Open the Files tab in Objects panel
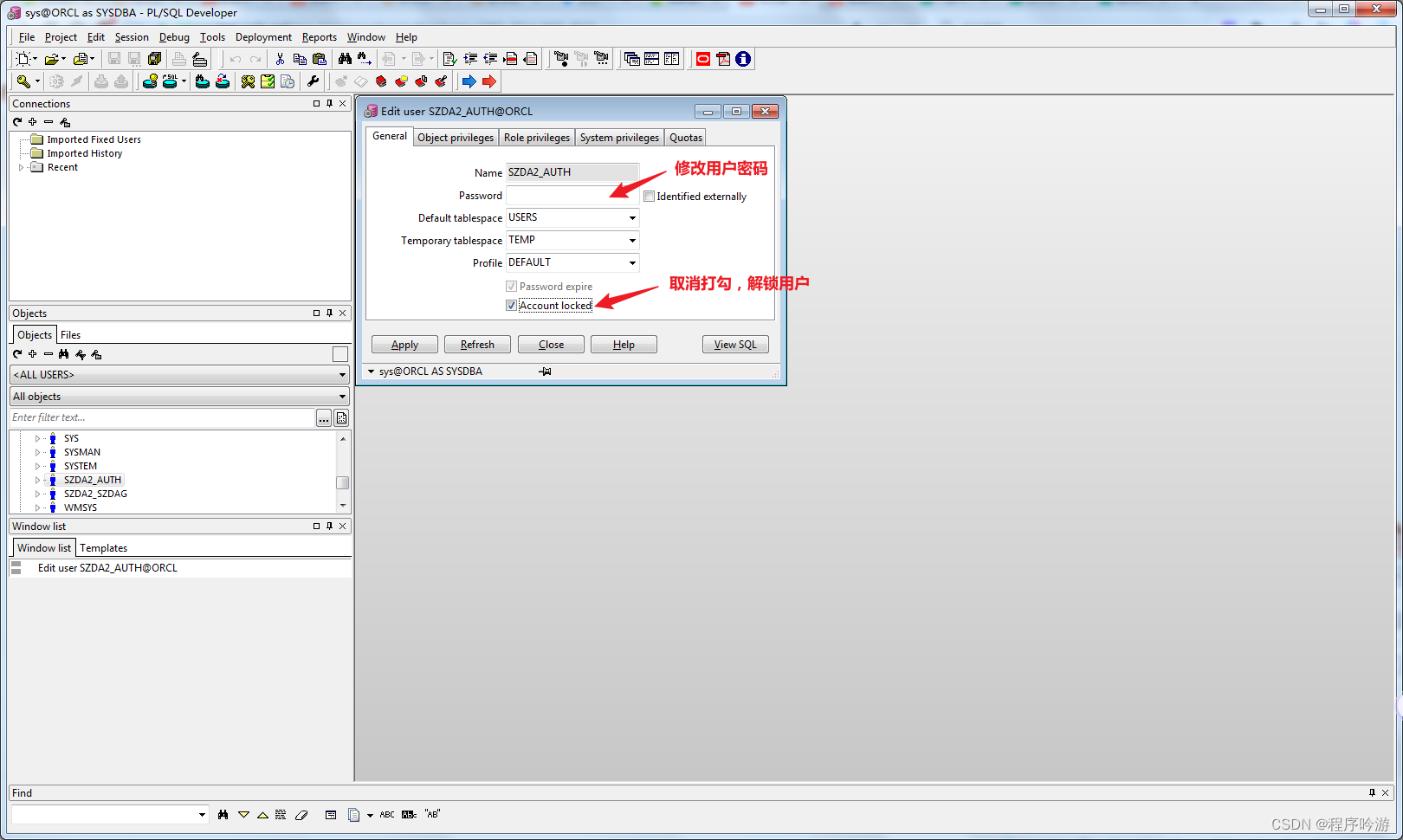 click(71, 335)
